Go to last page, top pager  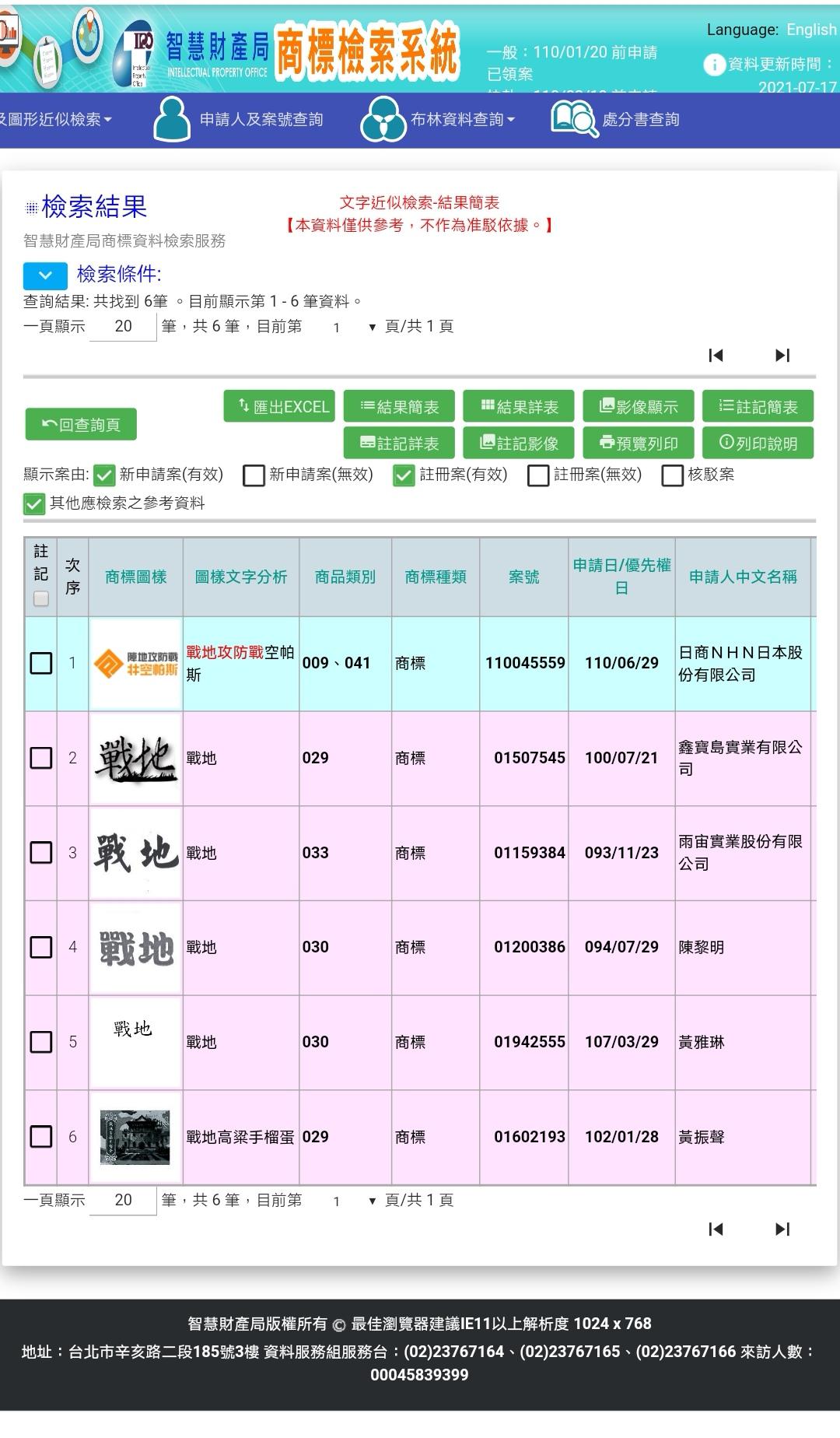782,356
